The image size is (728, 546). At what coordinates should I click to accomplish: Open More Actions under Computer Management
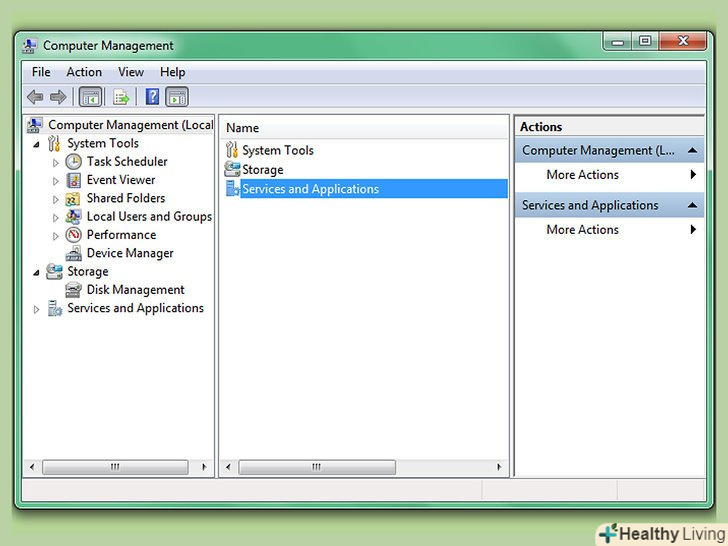coord(610,175)
